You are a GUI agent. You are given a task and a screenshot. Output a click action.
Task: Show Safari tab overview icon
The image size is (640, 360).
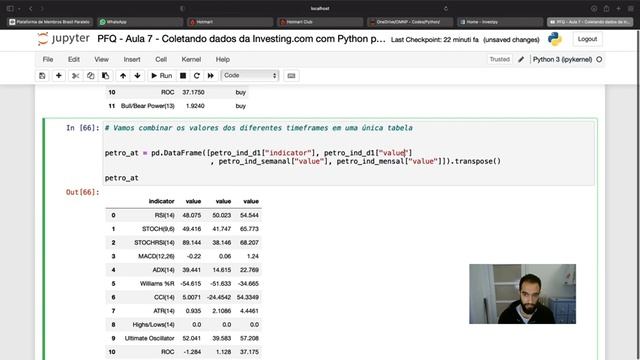pos(631,8)
